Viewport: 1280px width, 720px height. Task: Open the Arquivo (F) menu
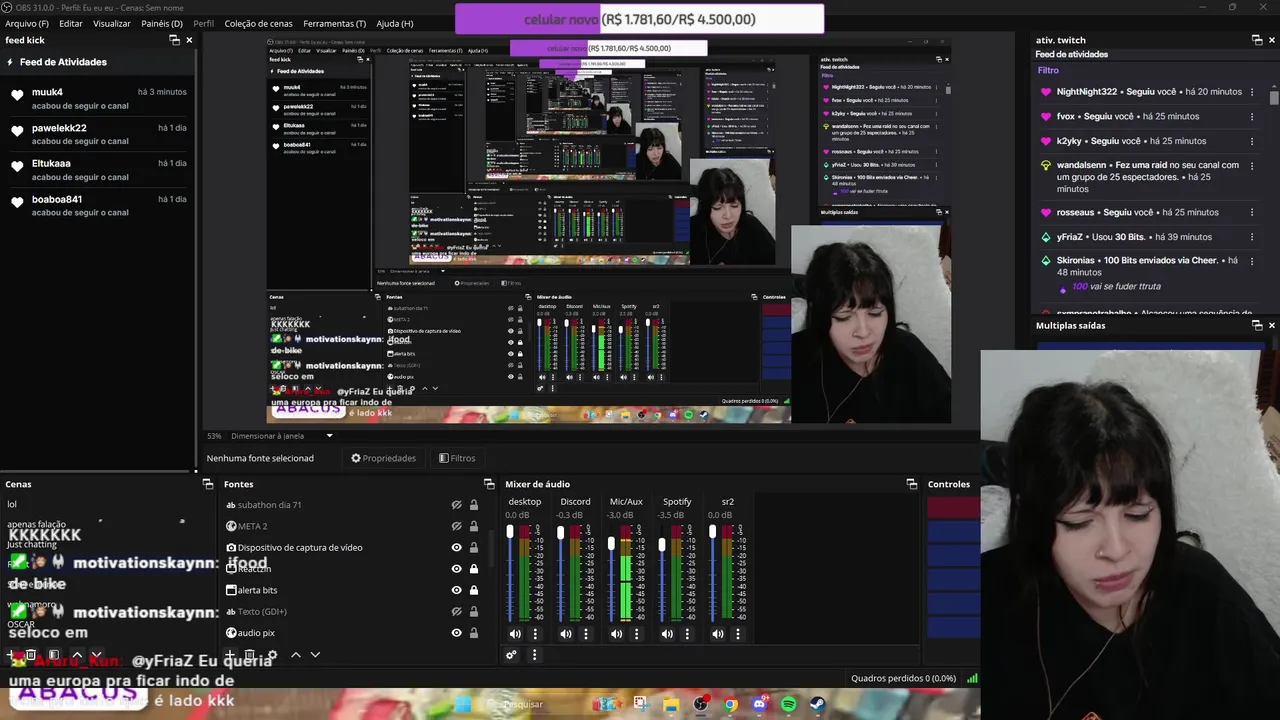pyautogui.click(x=27, y=23)
